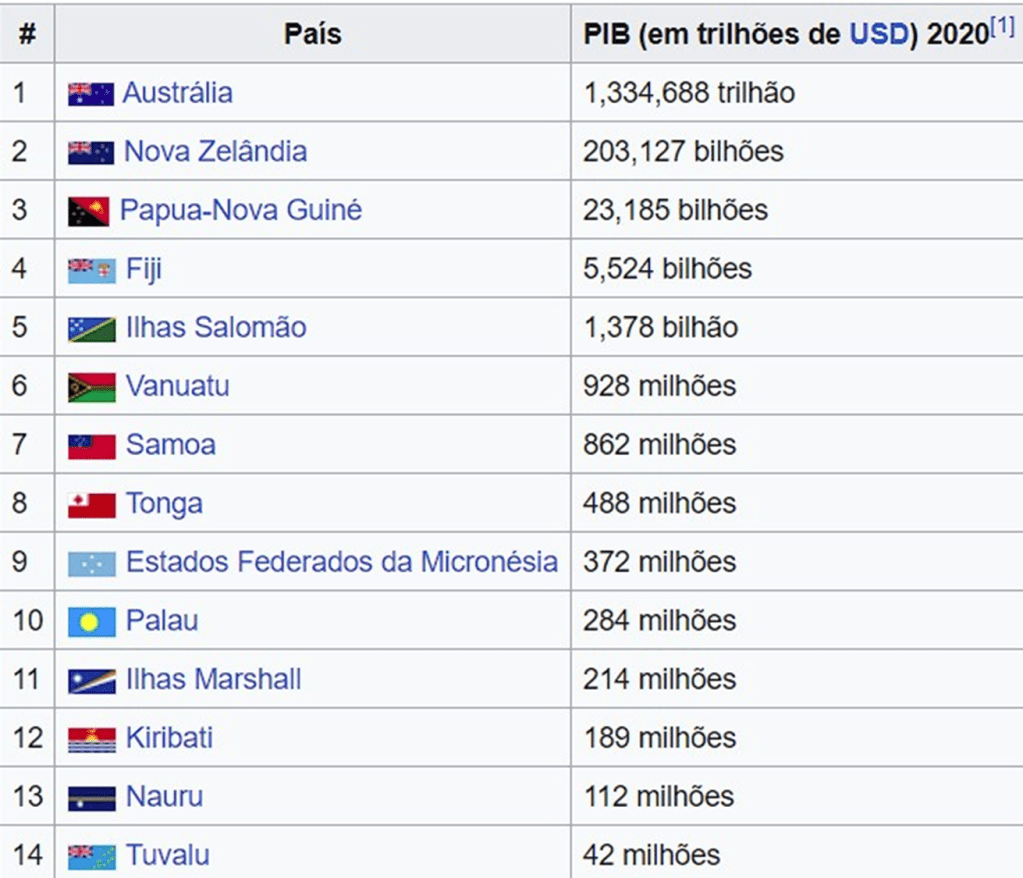
Task: Click the Fiji flag icon
Action: coord(91,270)
